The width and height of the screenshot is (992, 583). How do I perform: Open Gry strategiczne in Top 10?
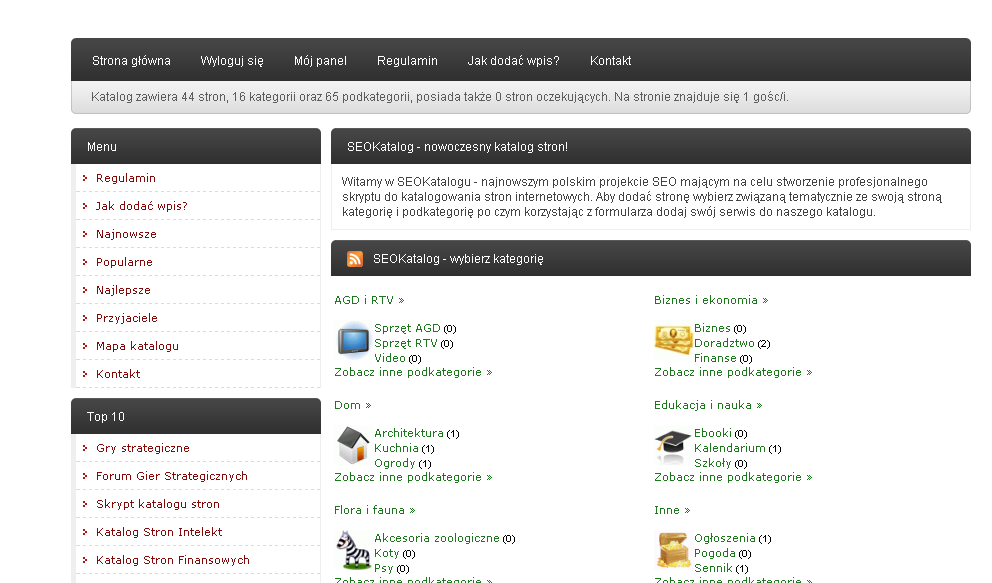pyautogui.click(x=142, y=448)
